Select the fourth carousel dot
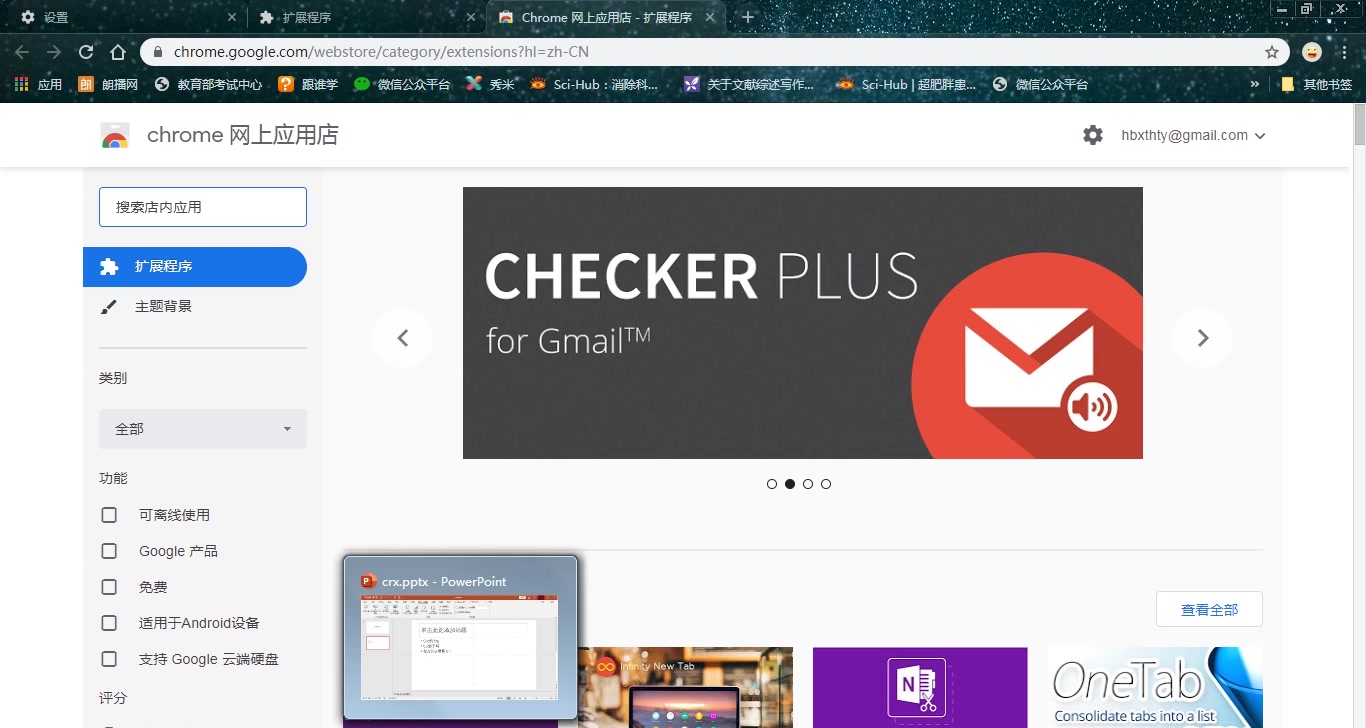The height and width of the screenshot is (728, 1366). pyautogui.click(x=826, y=484)
